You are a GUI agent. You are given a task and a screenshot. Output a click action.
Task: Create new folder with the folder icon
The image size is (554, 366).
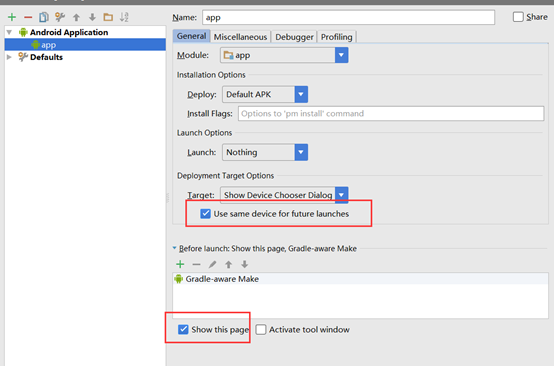(108, 17)
